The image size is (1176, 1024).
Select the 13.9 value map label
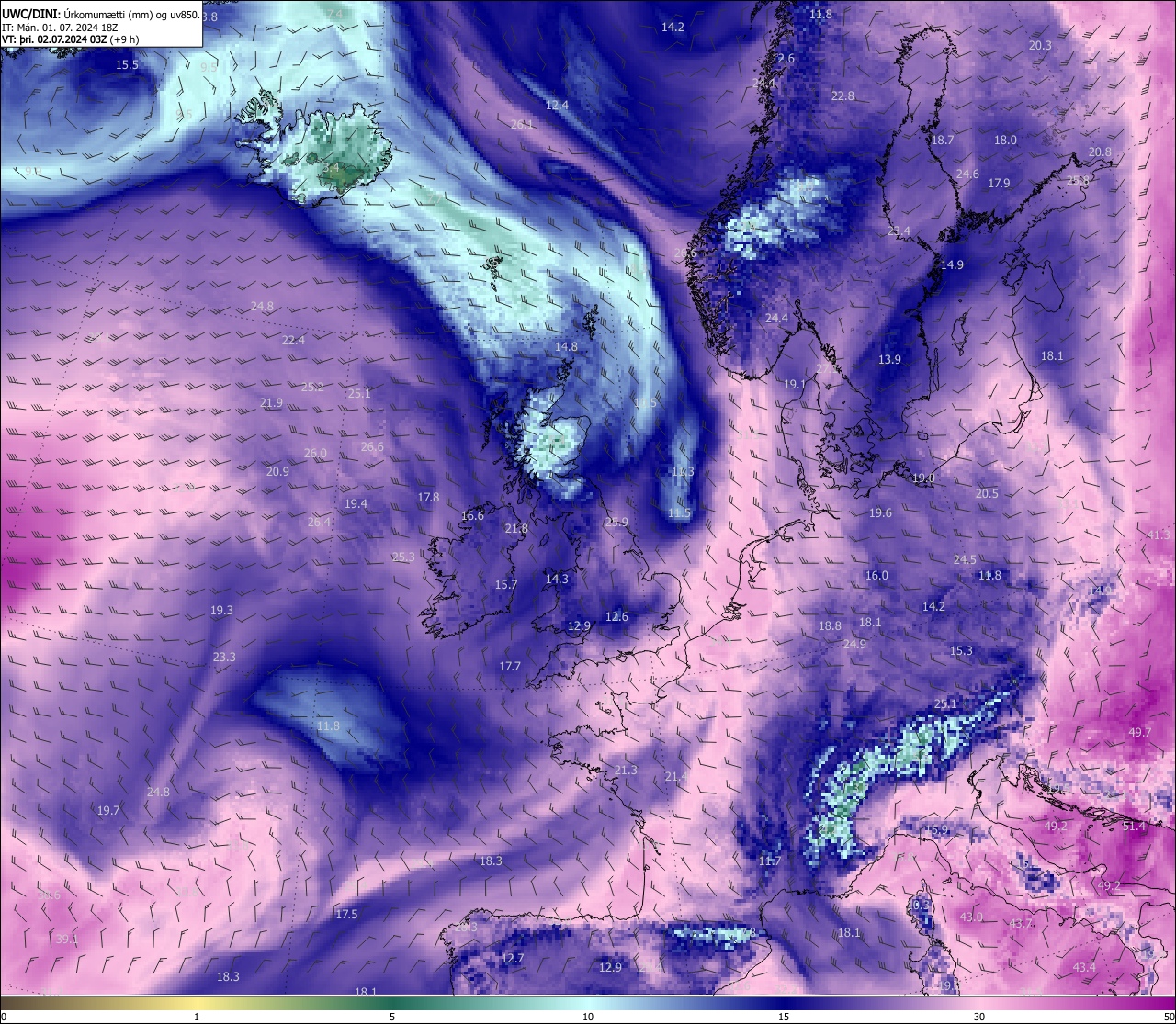click(889, 359)
